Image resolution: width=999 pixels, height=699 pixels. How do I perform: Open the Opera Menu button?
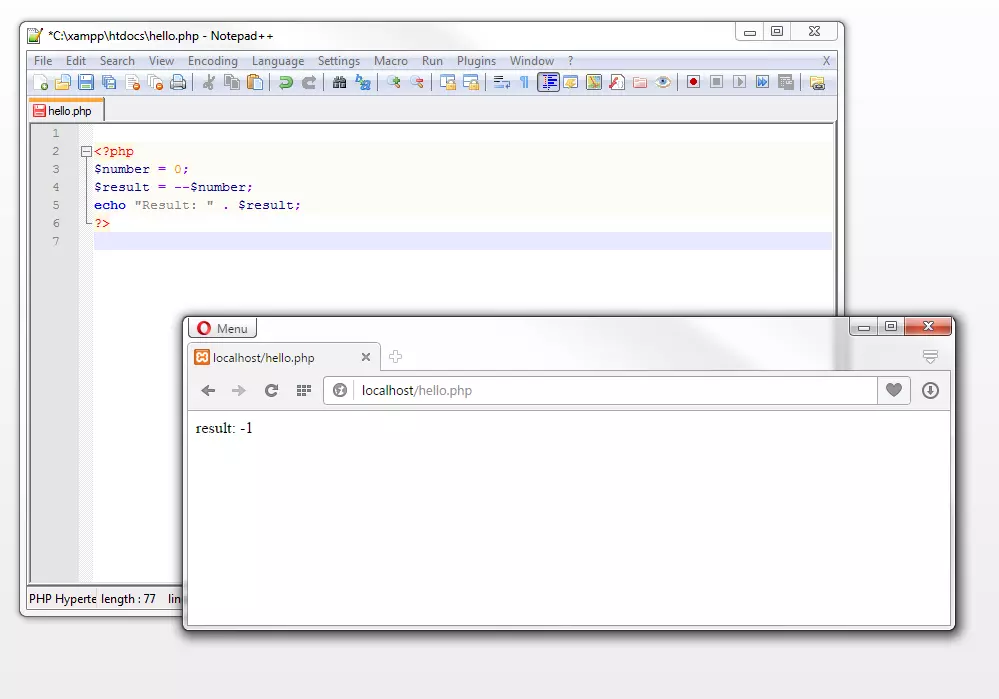[222, 327]
